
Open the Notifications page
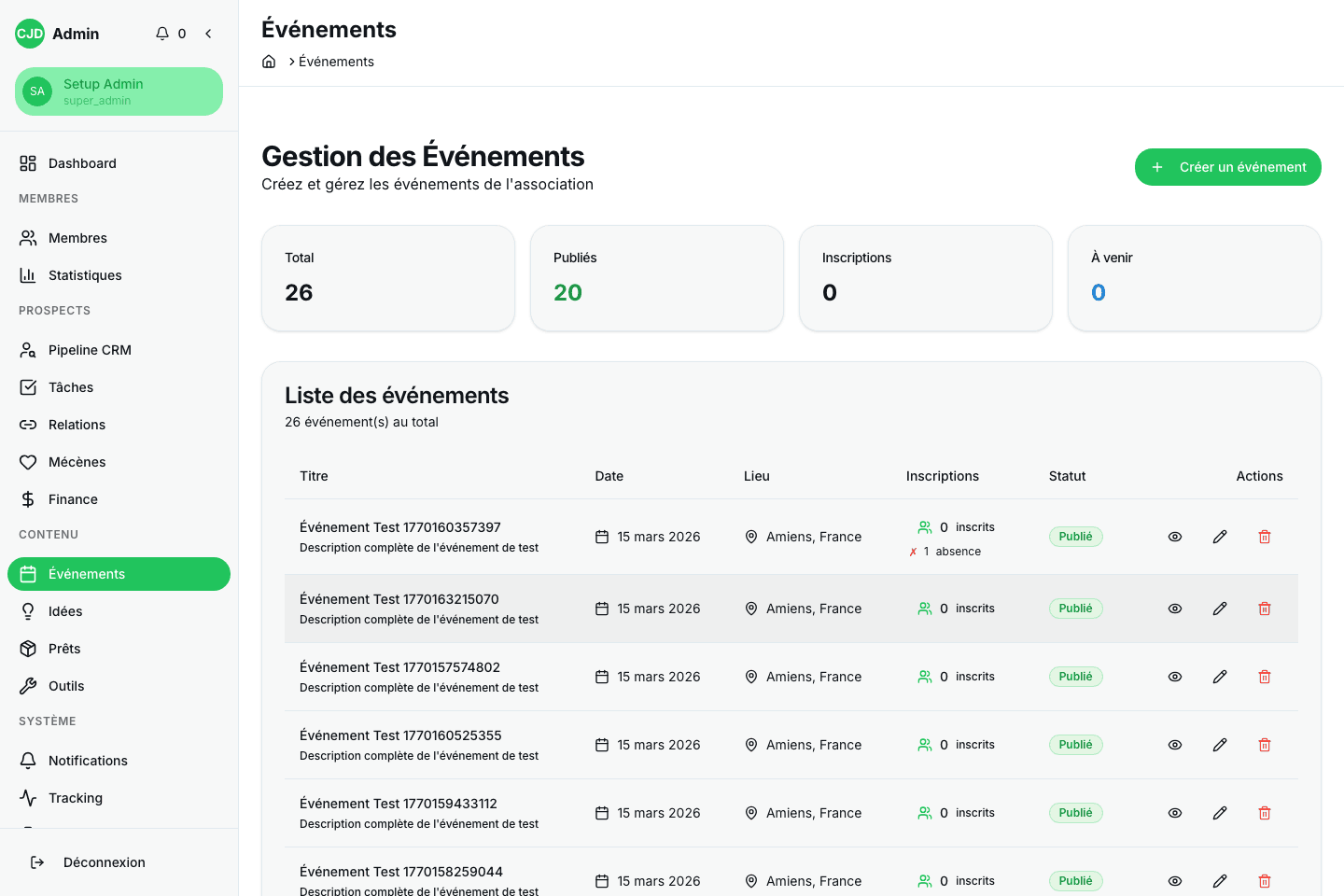(x=119, y=761)
